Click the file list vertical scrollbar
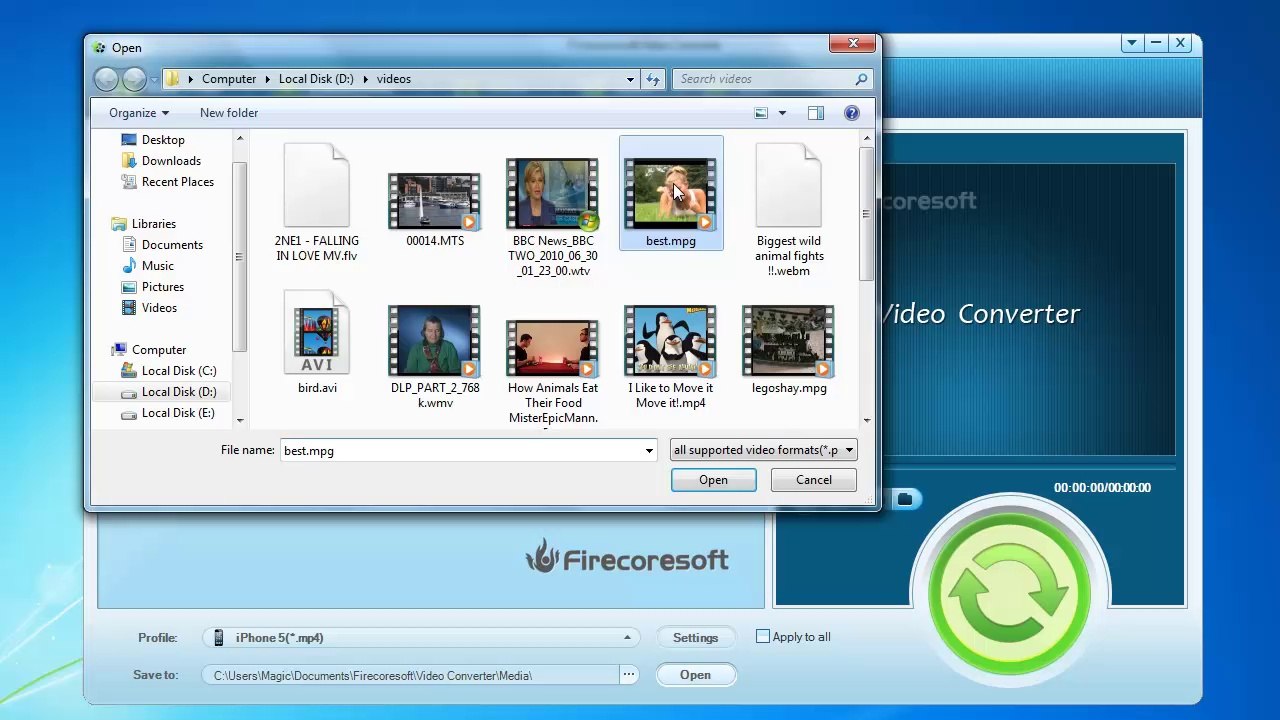The image size is (1280, 720). tap(866, 215)
